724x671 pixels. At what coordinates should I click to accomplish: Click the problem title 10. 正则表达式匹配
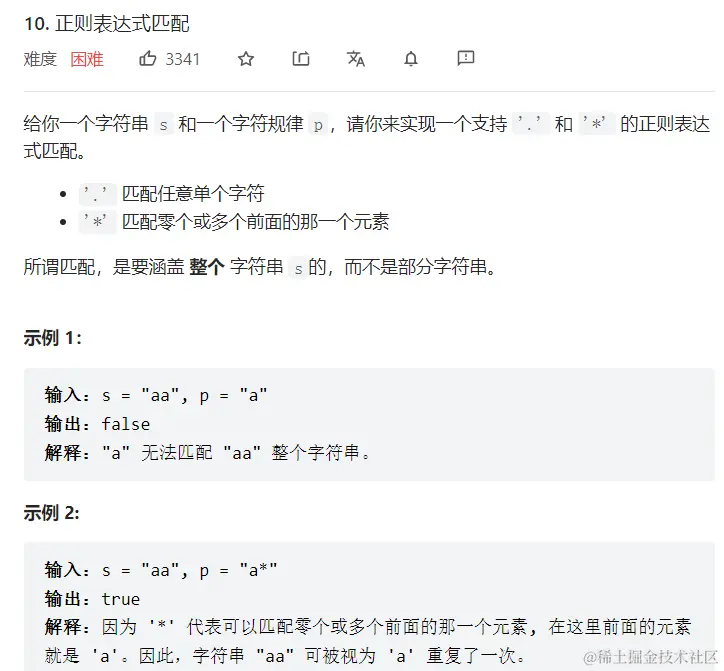point(107,24)
